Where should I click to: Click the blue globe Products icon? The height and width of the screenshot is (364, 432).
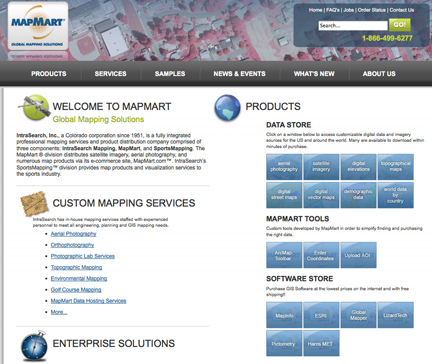(227, 107)
